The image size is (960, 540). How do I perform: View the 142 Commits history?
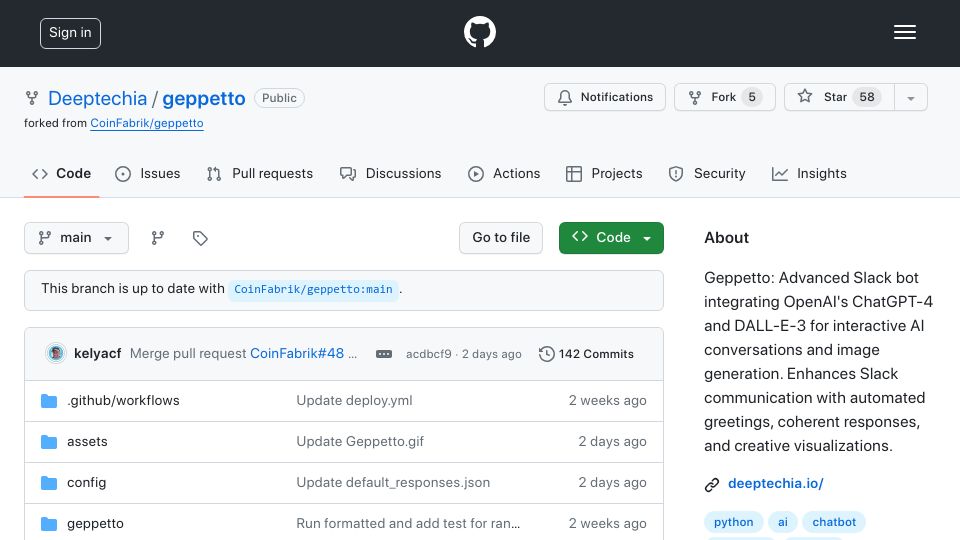(587, 354)
